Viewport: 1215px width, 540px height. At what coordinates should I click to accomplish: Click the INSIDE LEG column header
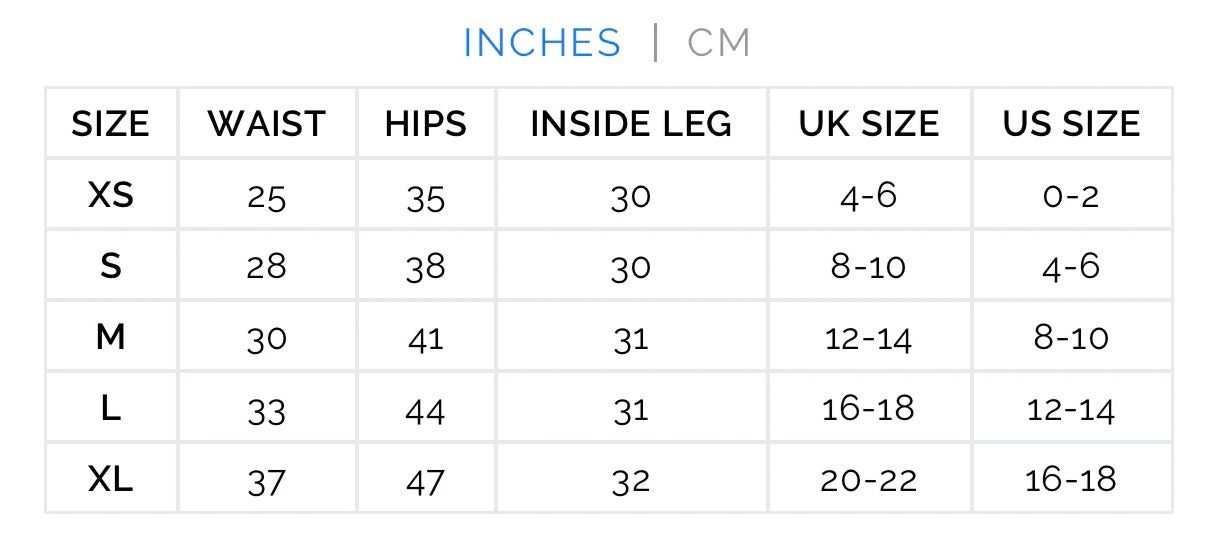coord(631,124)
